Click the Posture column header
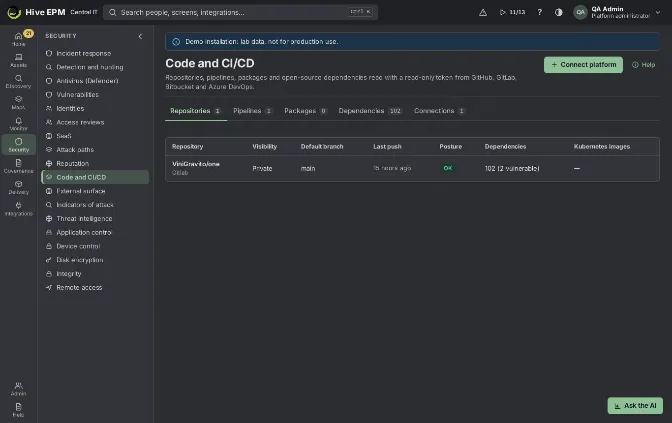Screen dimensions: 672x423 450,147
